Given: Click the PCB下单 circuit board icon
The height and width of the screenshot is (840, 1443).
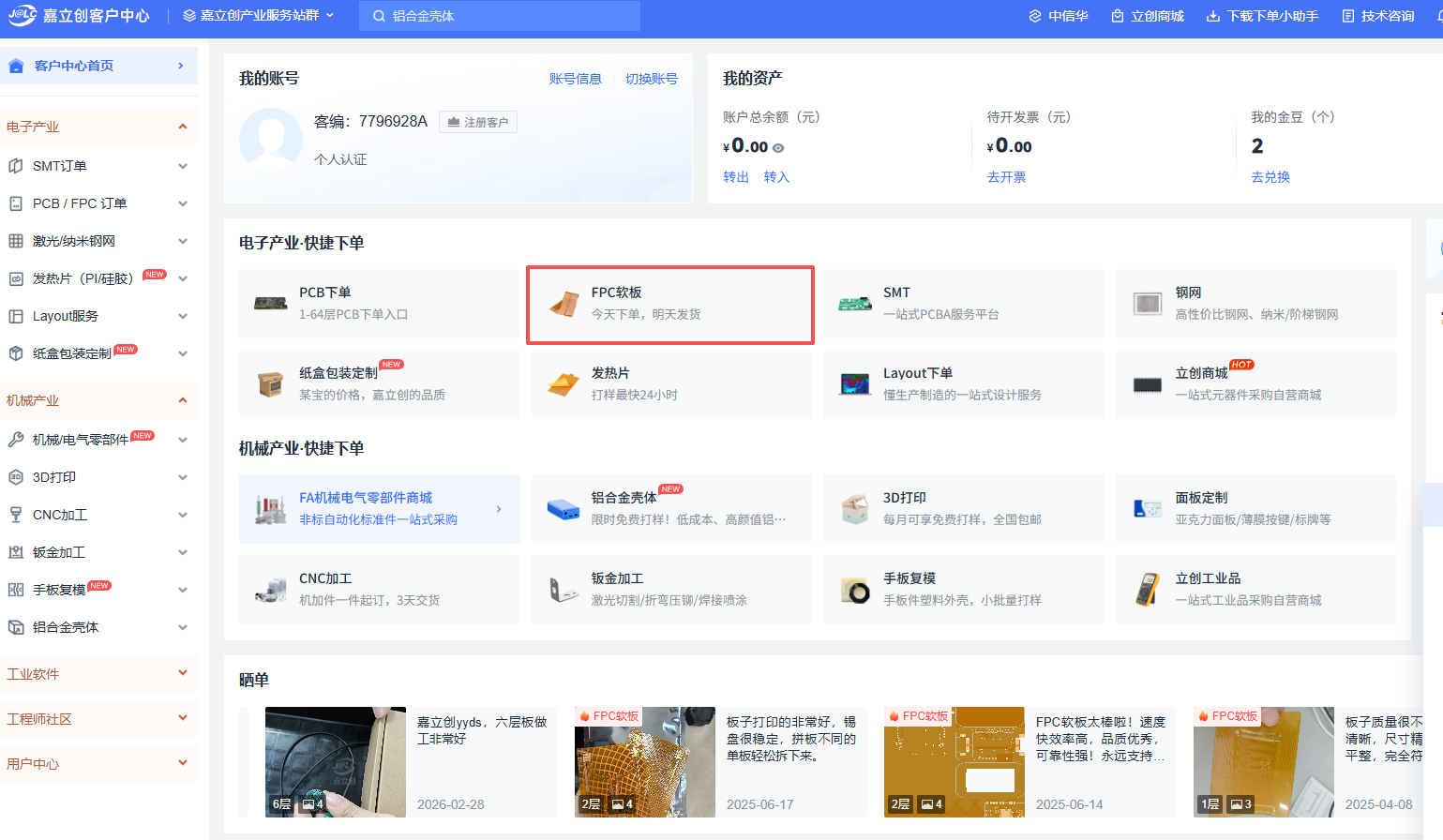Looking at the screenshot, I should [270, 304].
